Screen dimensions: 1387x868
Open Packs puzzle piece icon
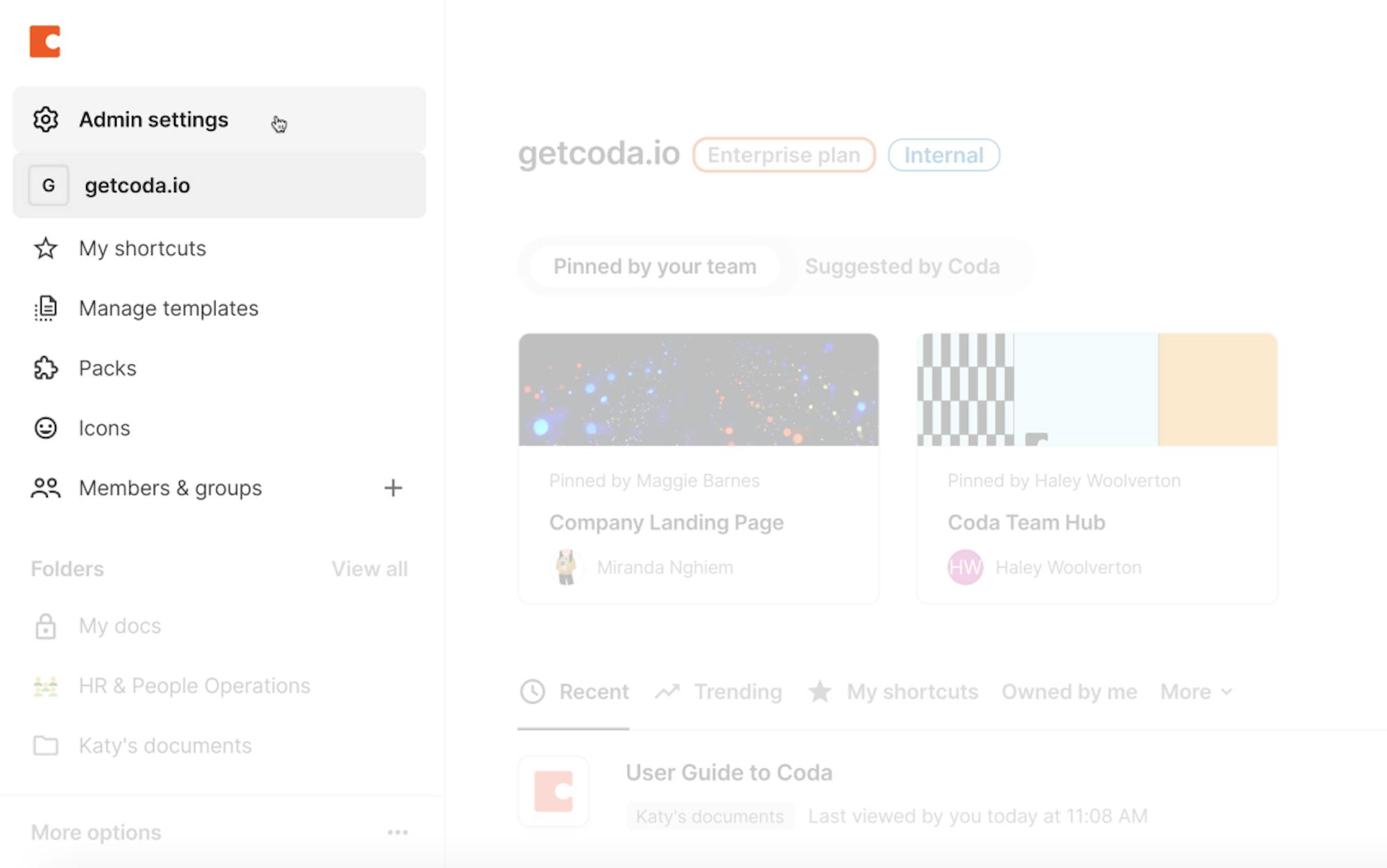click(x=46, y=368)
